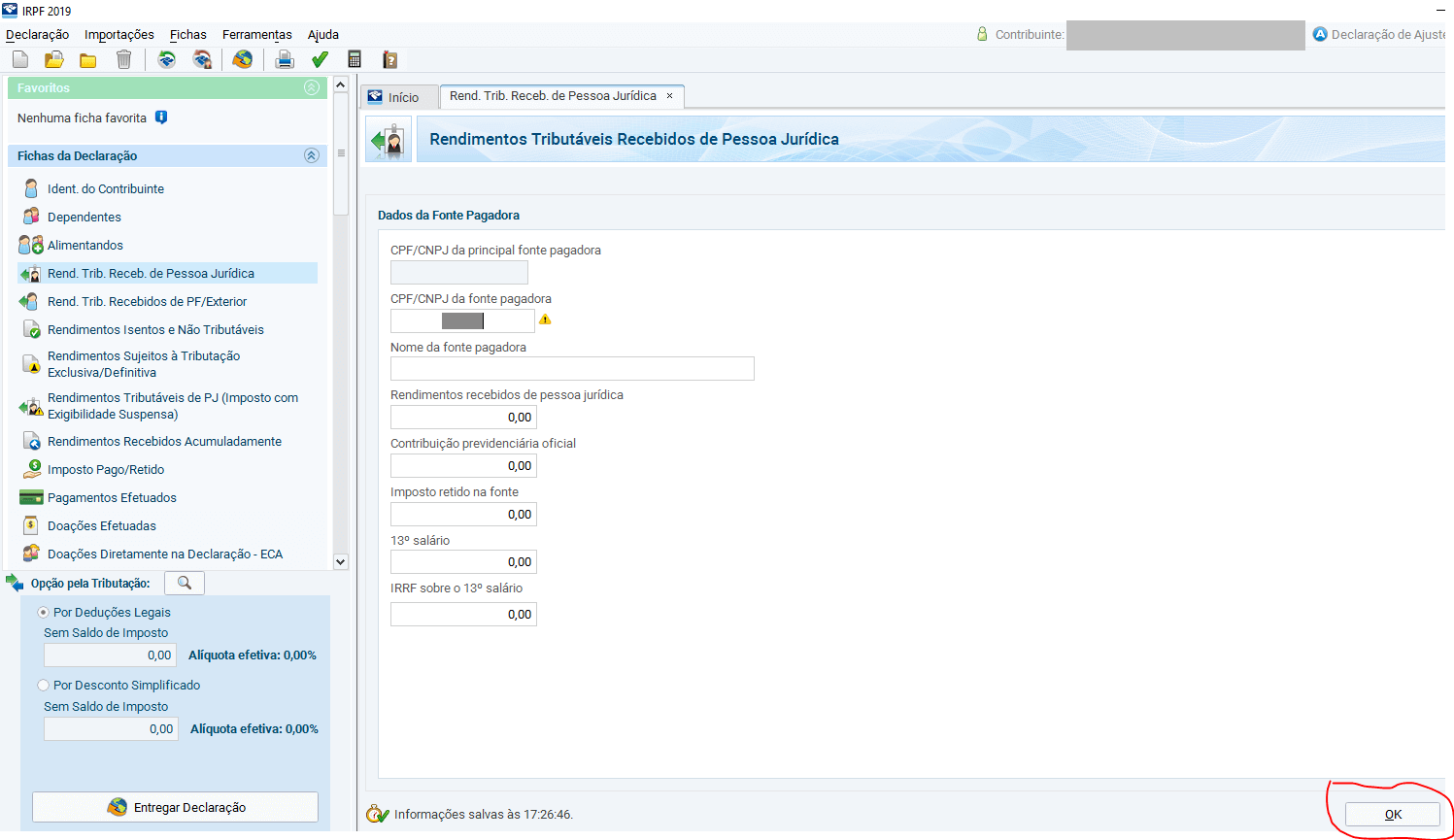Click the Pagamentos Efetuados card icon
The image size is (1454, 840).
31,497
